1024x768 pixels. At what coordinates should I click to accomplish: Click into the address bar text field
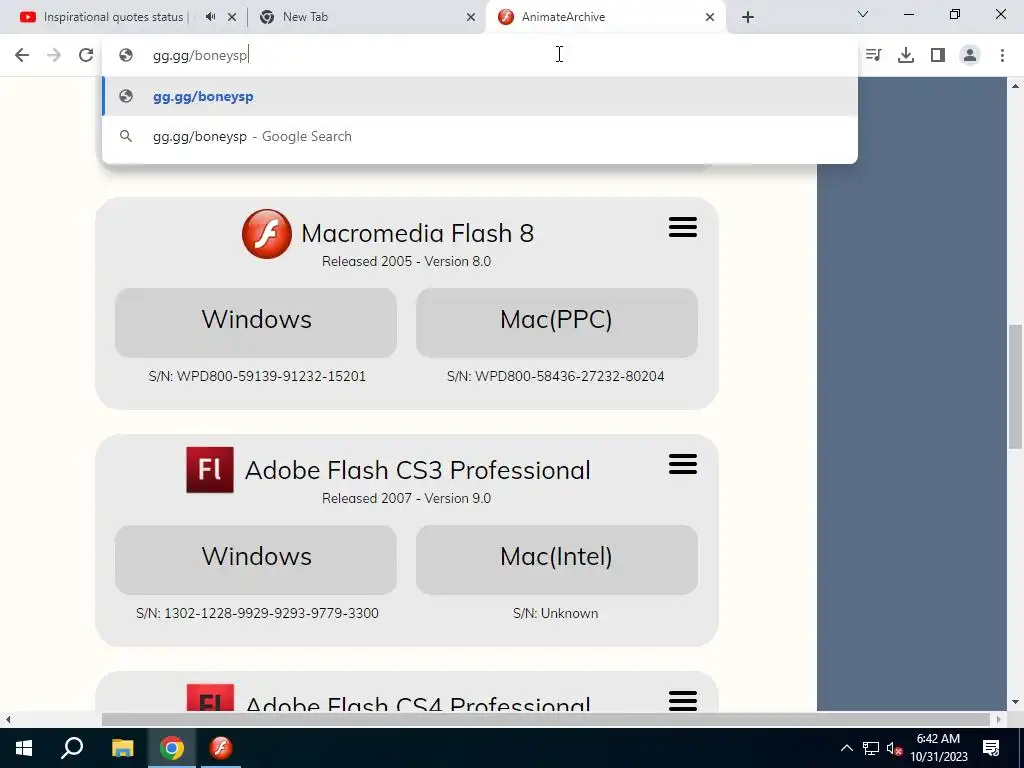point(480,56)
